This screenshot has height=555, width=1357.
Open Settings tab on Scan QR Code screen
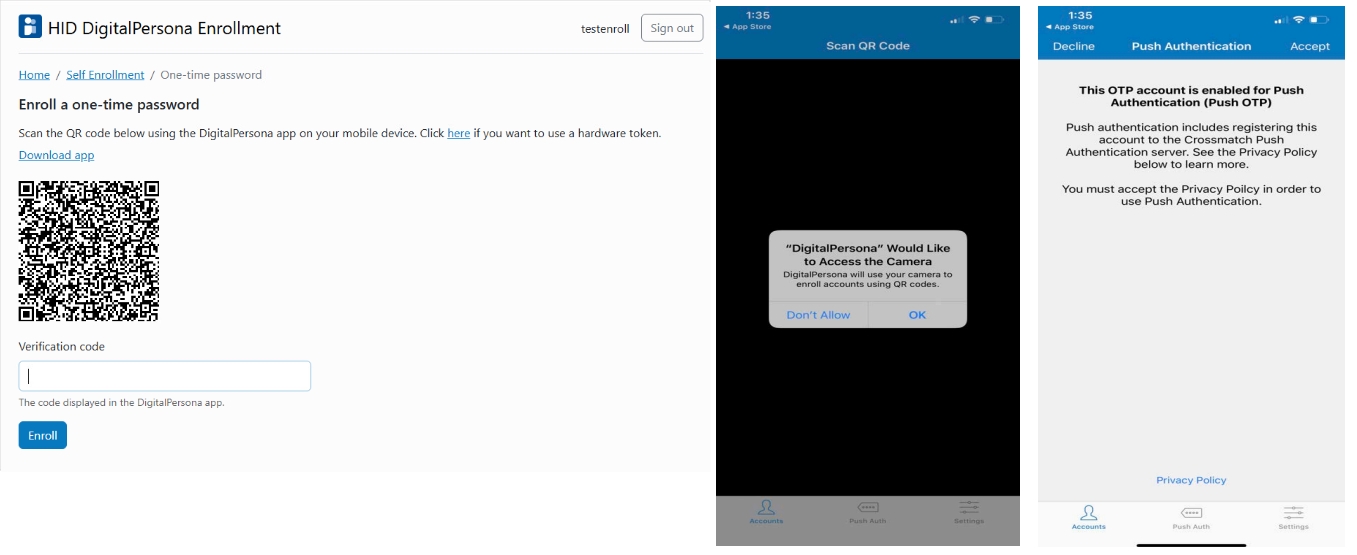click(x=968, y=511)
